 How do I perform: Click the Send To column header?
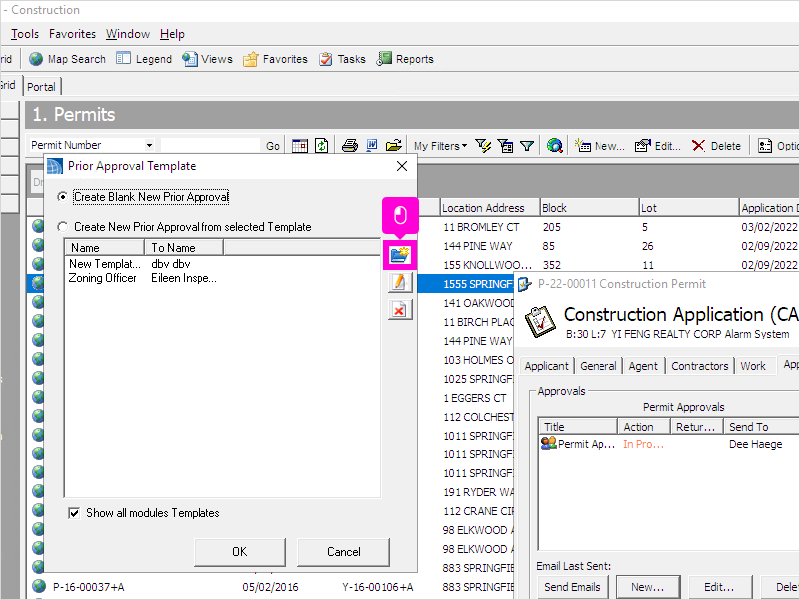click(x=761, y=427)
